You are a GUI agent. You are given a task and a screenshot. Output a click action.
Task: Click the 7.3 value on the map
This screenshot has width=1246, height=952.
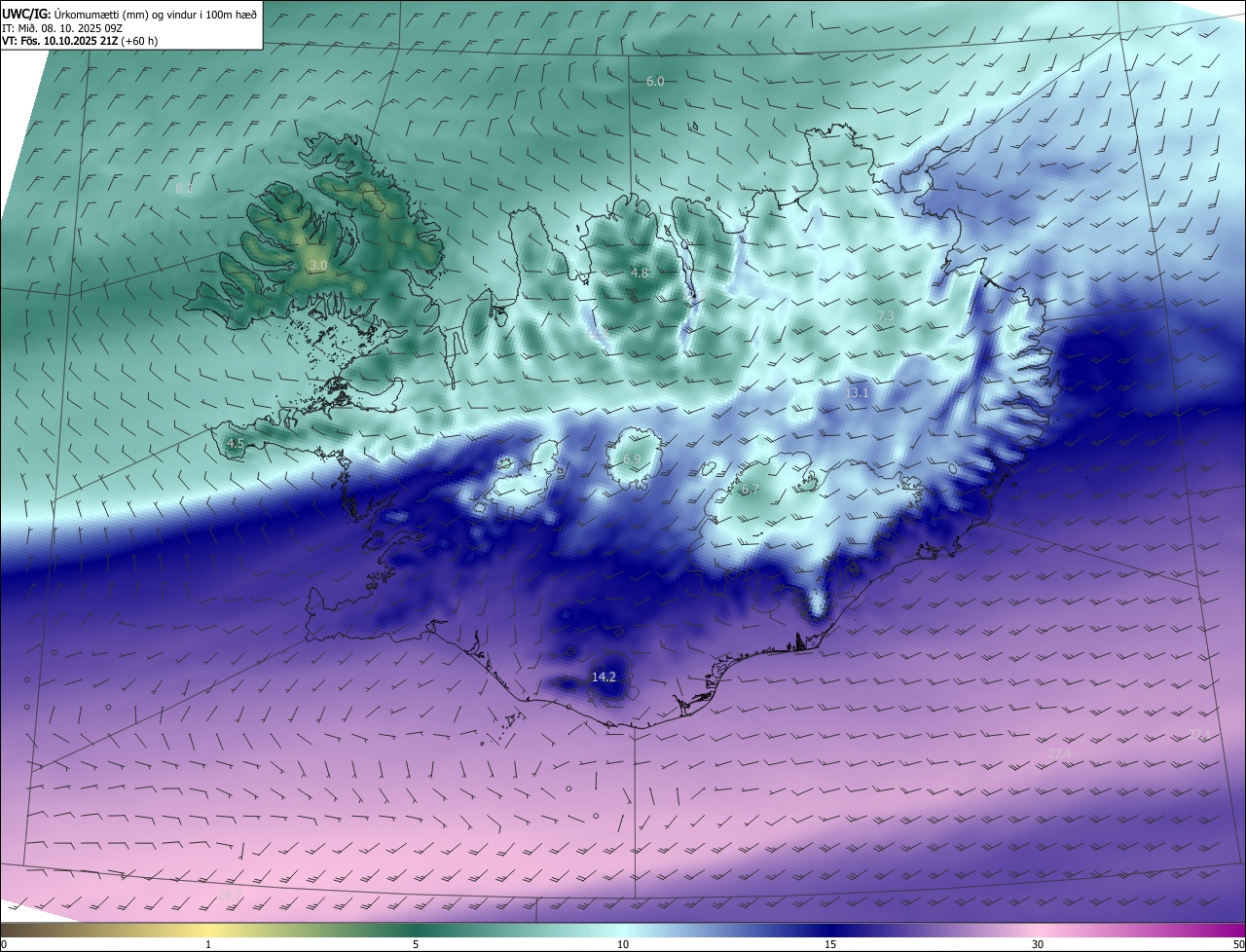[x=886, y=316]
